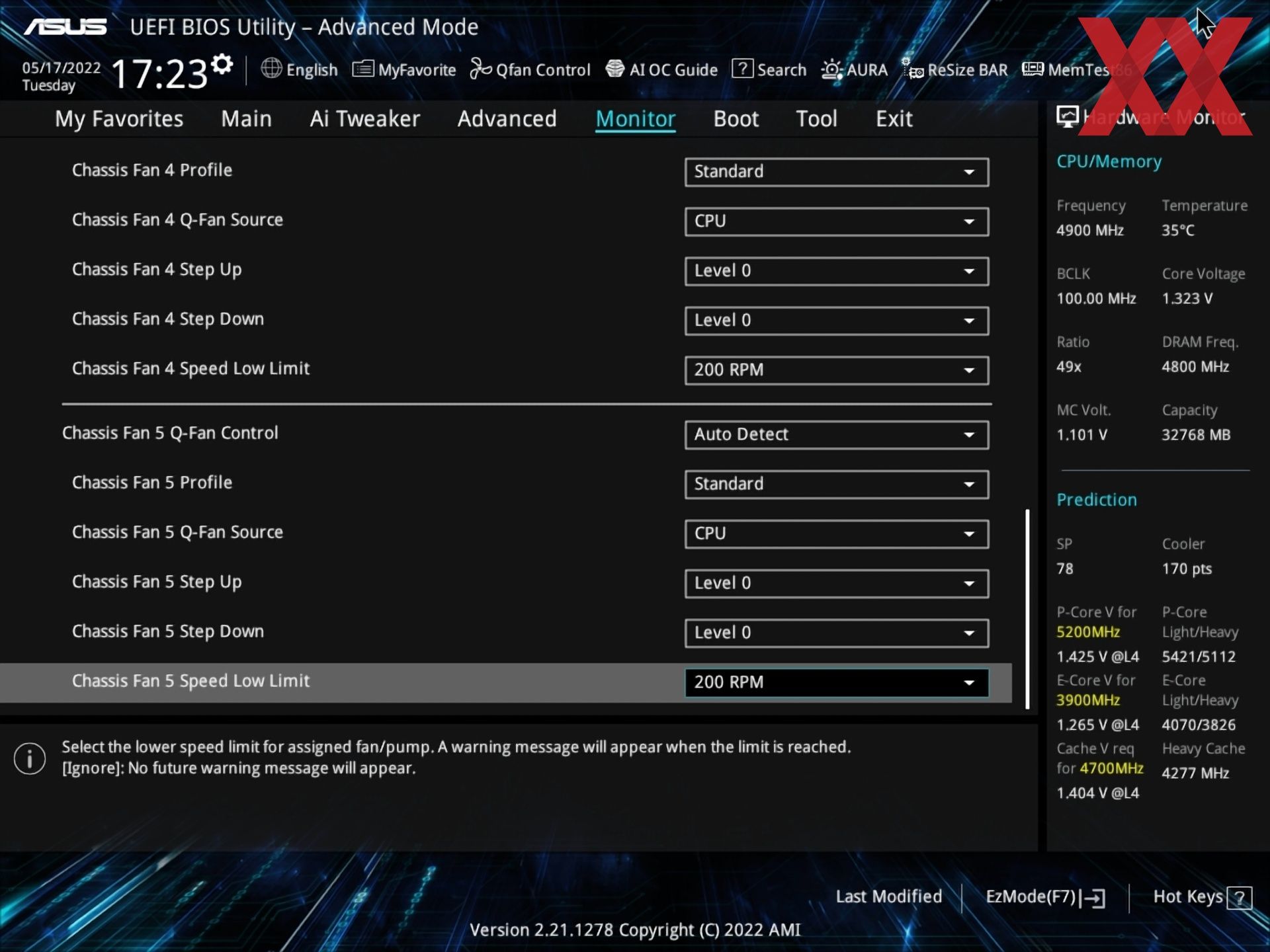Expand Chassis Fan 5 Q-Fan Control dropdown

[837, 435]
